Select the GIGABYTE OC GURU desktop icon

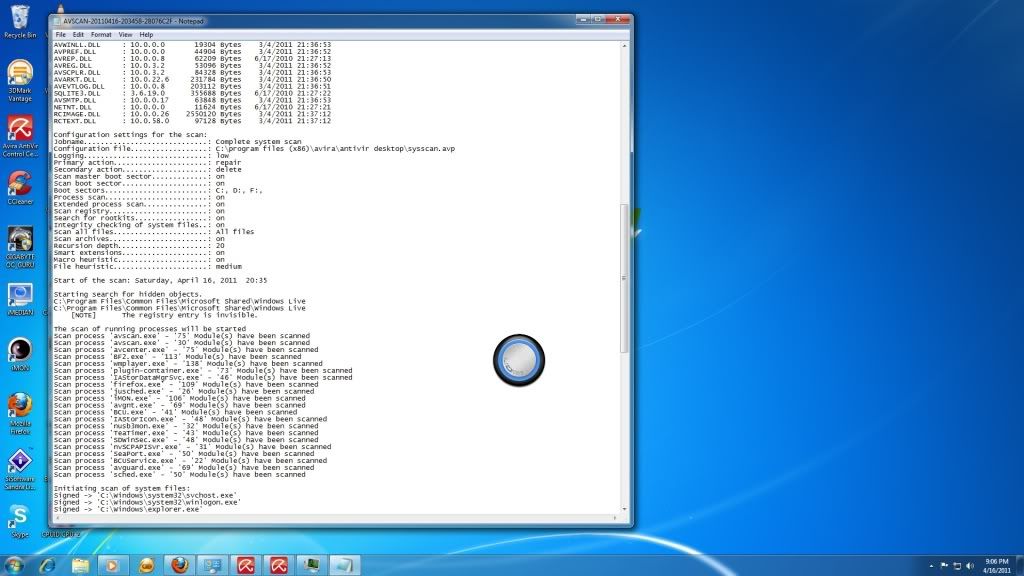[20, 247]
